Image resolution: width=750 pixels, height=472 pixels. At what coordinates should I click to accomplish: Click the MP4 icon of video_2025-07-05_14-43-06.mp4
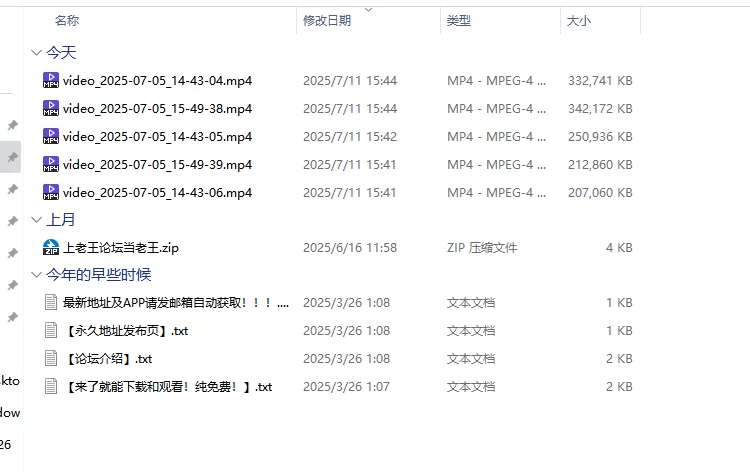pos(51,192)
